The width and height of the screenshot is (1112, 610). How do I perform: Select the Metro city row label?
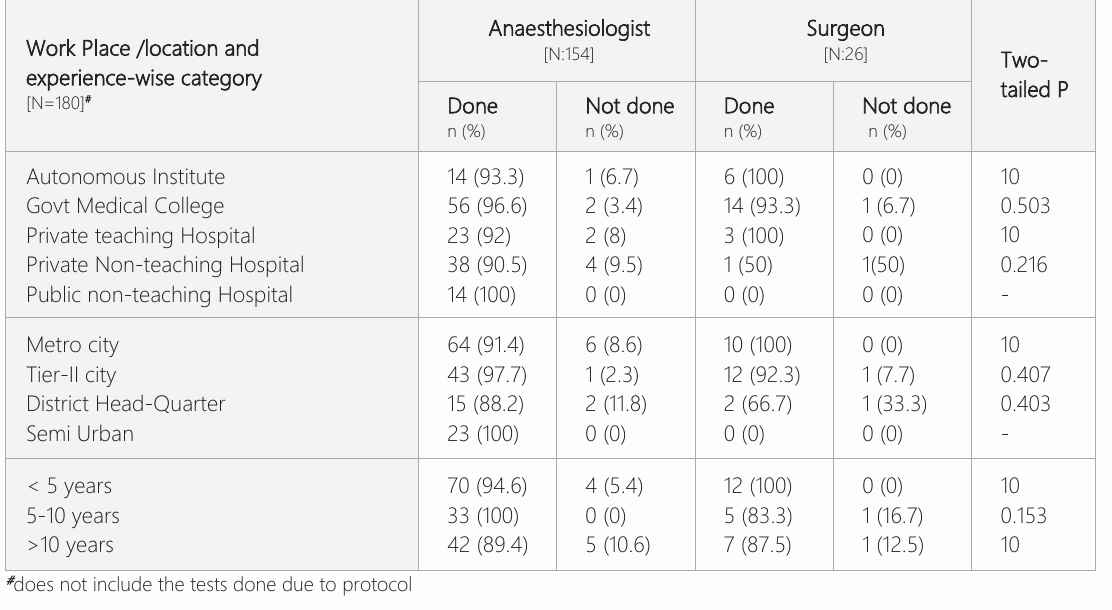click(72, 345)
